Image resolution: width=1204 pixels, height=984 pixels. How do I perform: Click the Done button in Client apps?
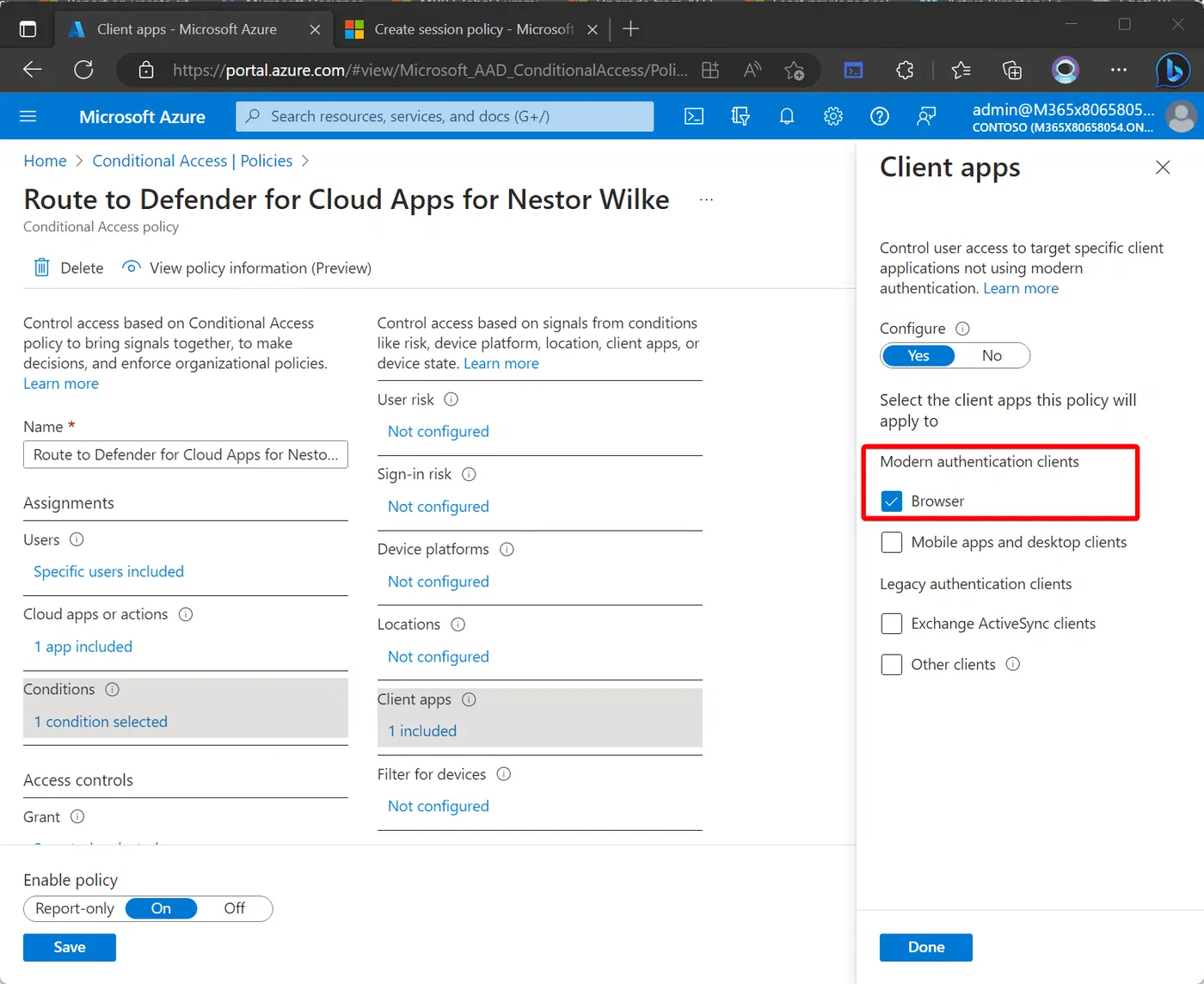(926, 947)
